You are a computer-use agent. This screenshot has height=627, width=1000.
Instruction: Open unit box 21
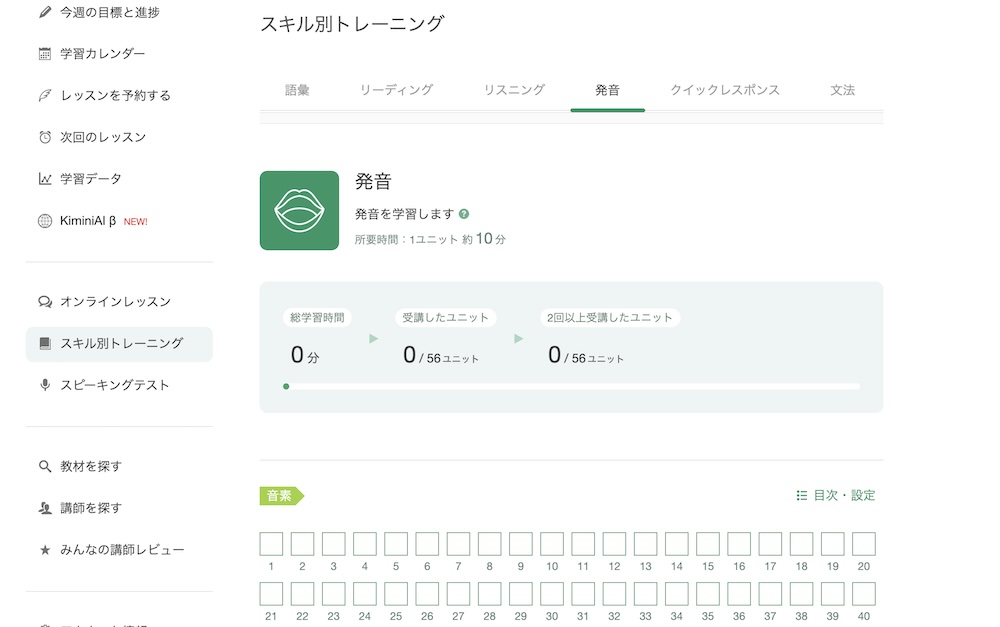pyautogui.click(x=271, y=594)
